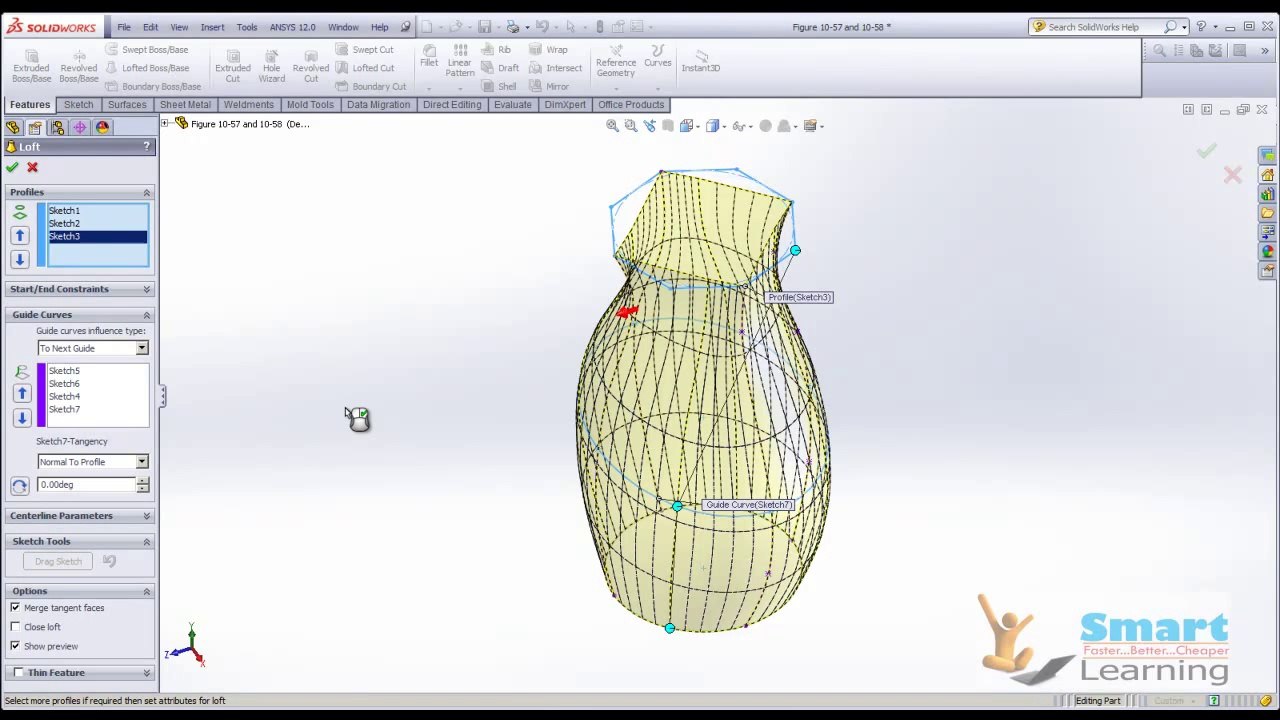Enable the Thin Feature checkbox
Screen dimensions: 1280x720
click(x=18, y=673)
